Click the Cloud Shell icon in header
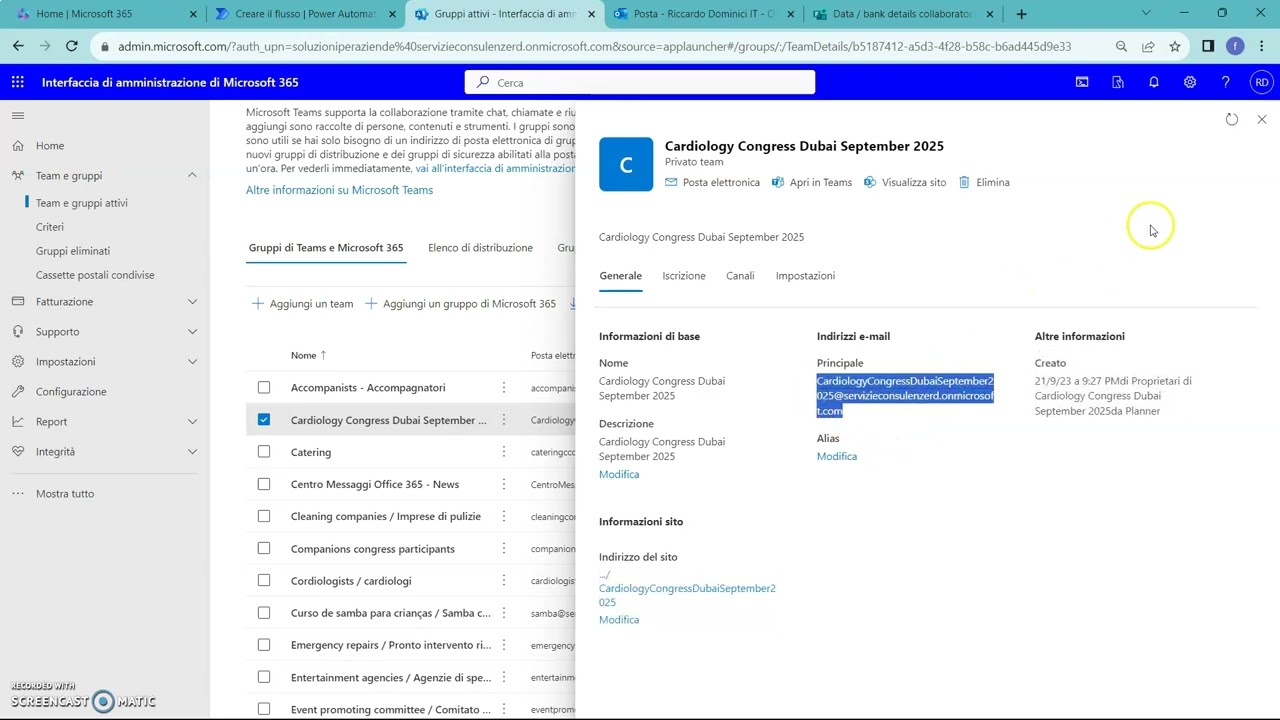Screen dimensions: 1280x720 (x=1082, y=82)
